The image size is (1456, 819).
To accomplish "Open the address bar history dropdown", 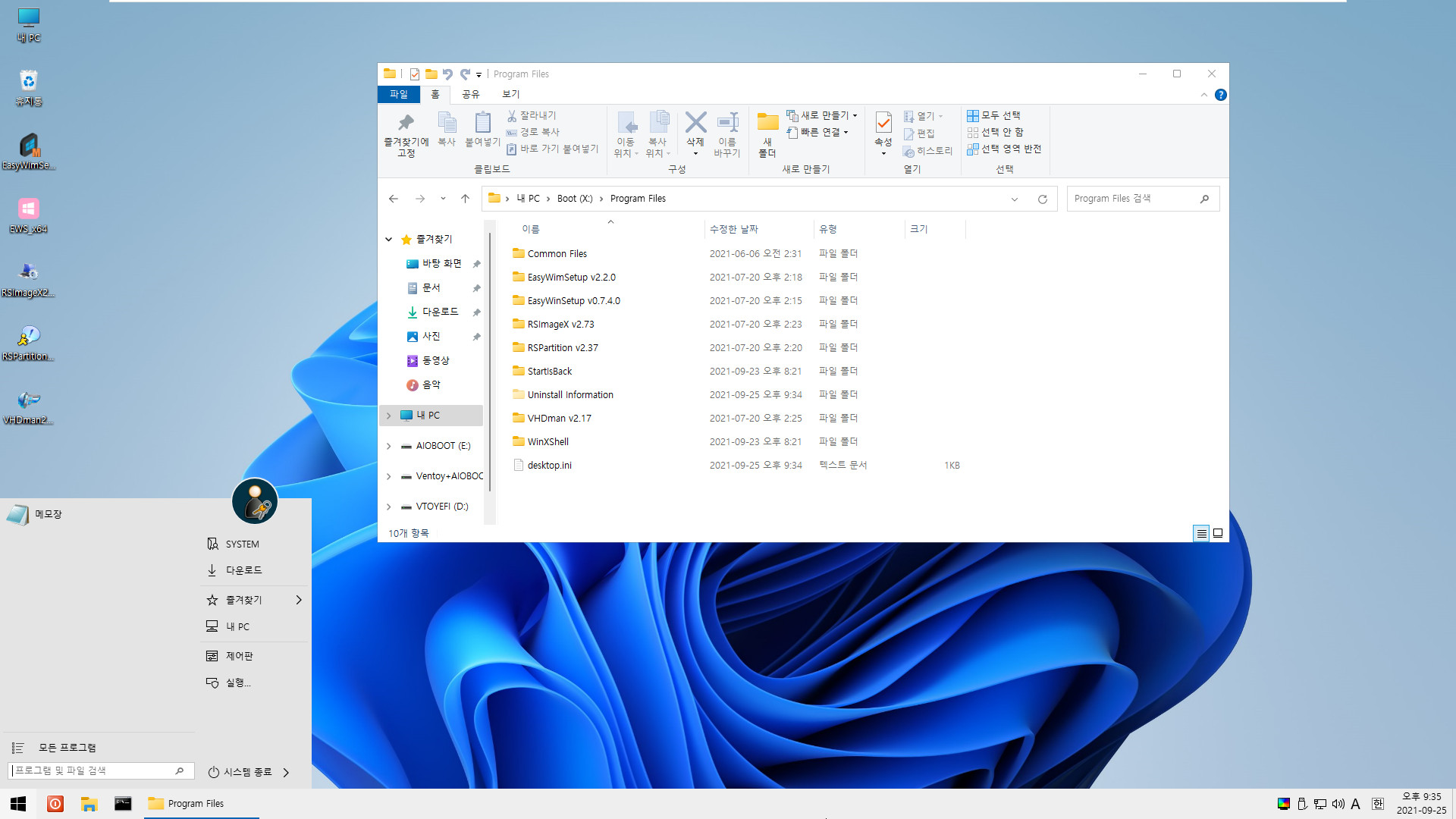I will pos(1015,199).
